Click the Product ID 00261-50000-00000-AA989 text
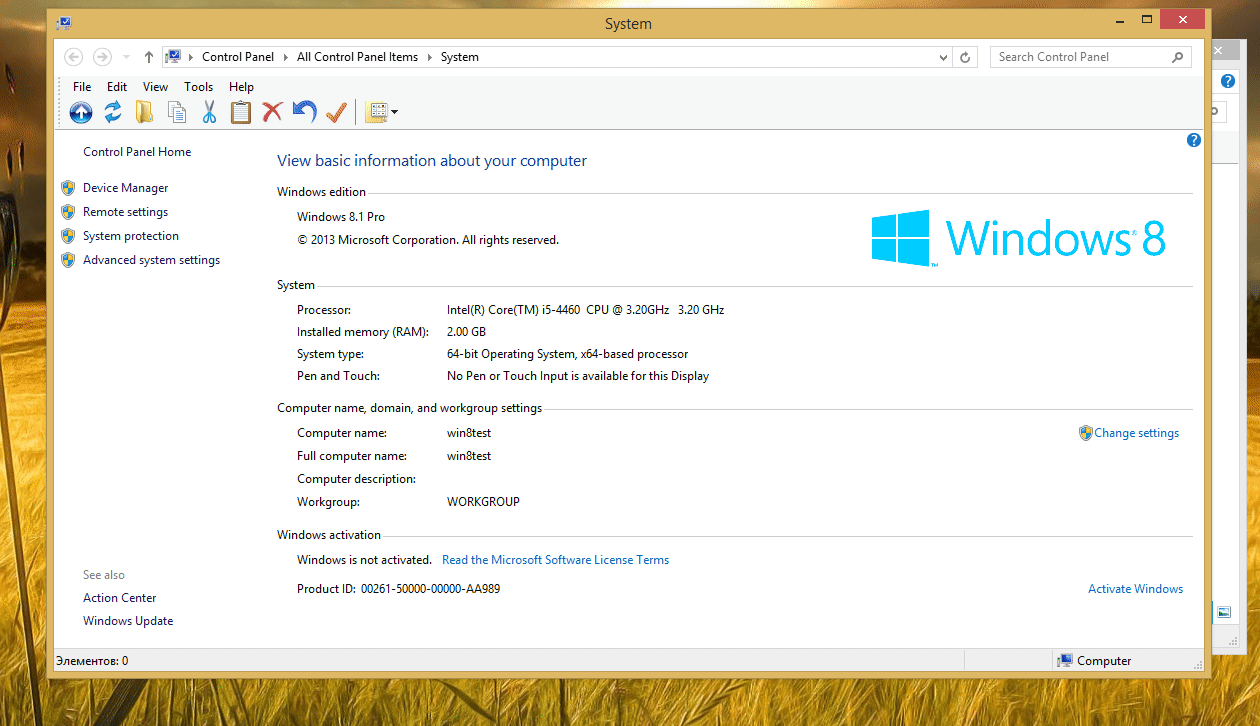 coord(399,589)
